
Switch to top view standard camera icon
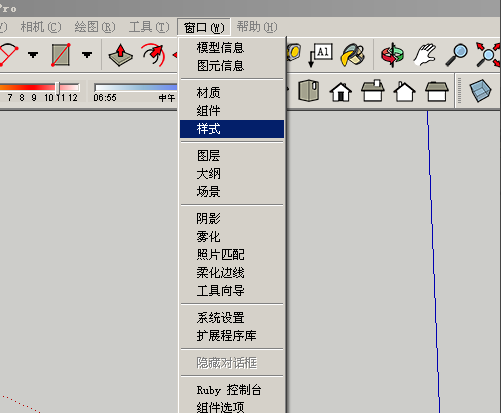pos(309,90)
